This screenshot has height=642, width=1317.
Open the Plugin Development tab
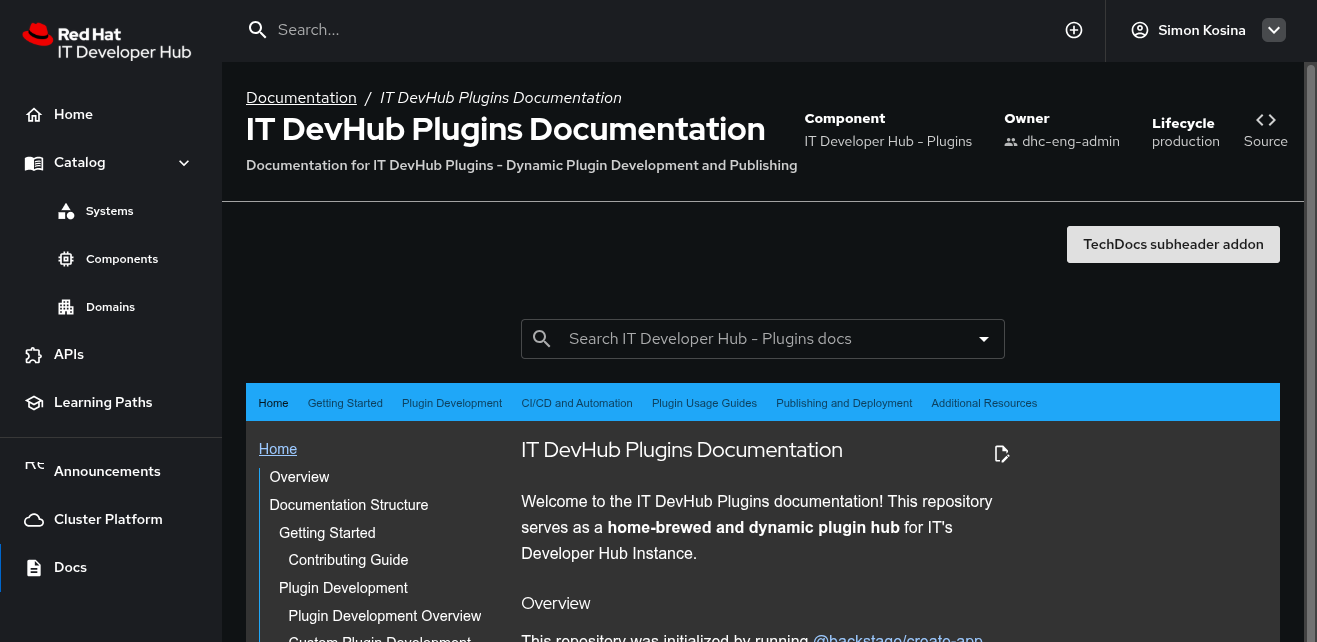[x=452, y=403]
